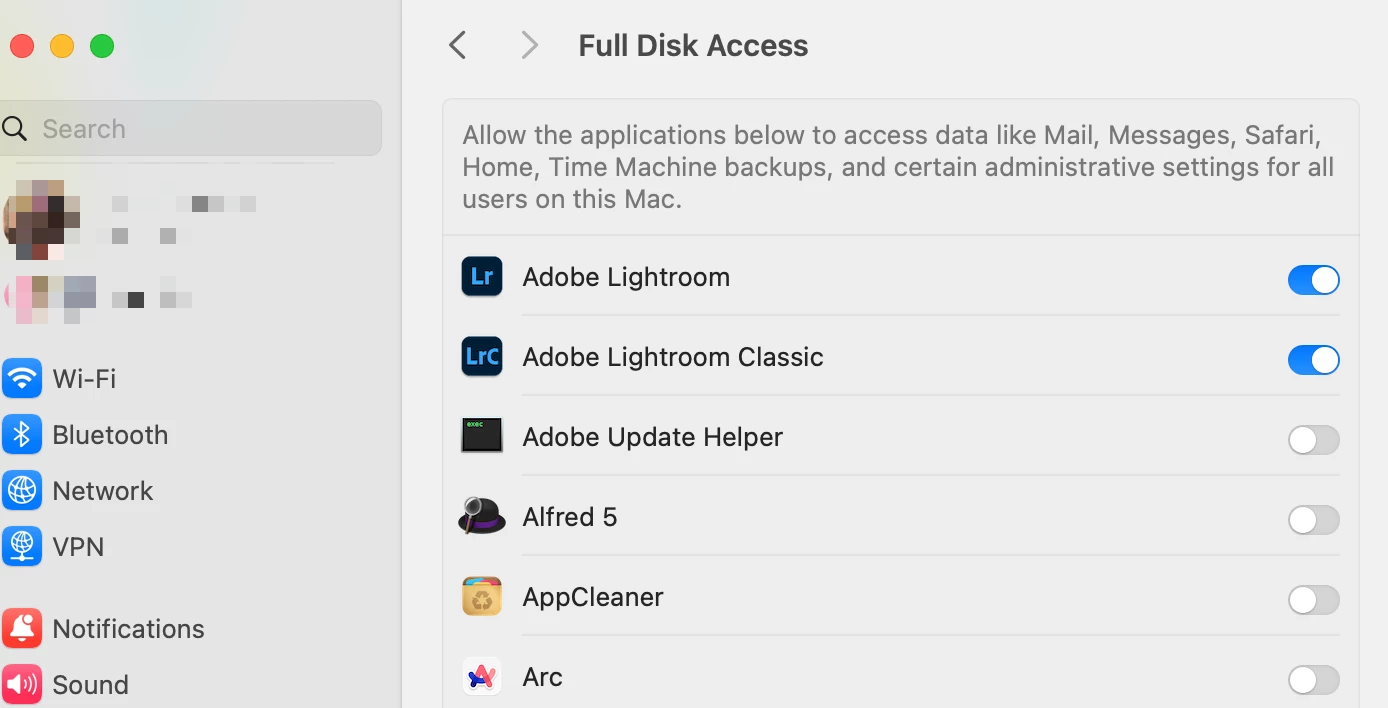Click the Alfred 5 hat icon

coord(481,516)
